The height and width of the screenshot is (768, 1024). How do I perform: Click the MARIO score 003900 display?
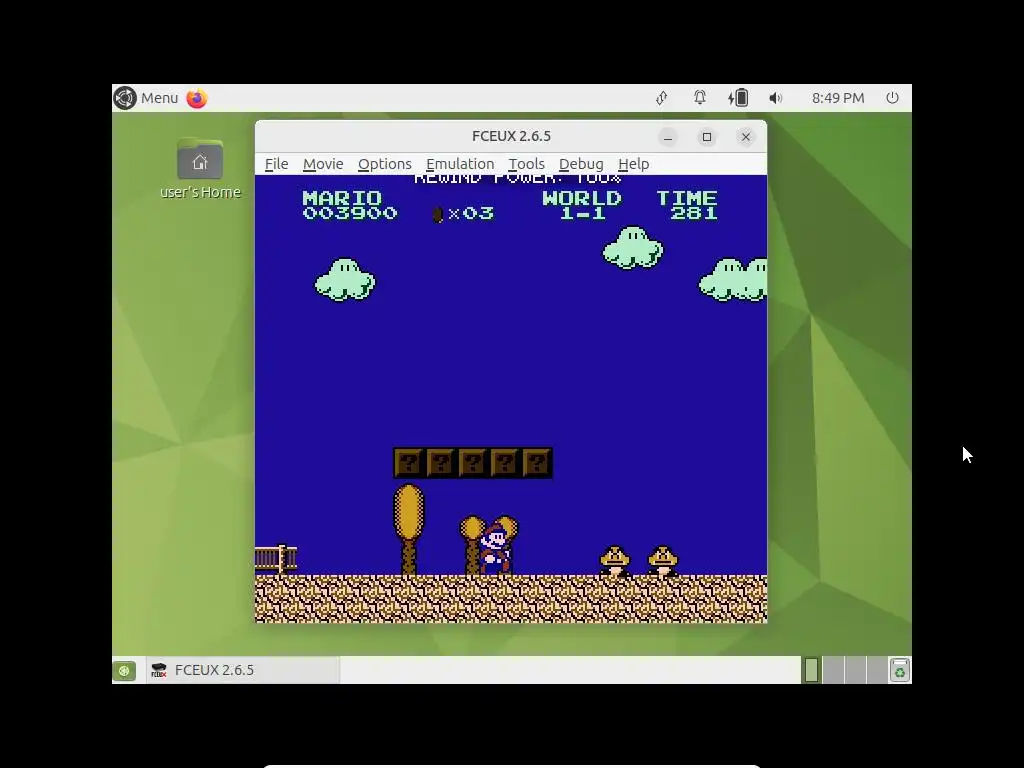pos(349,205)
